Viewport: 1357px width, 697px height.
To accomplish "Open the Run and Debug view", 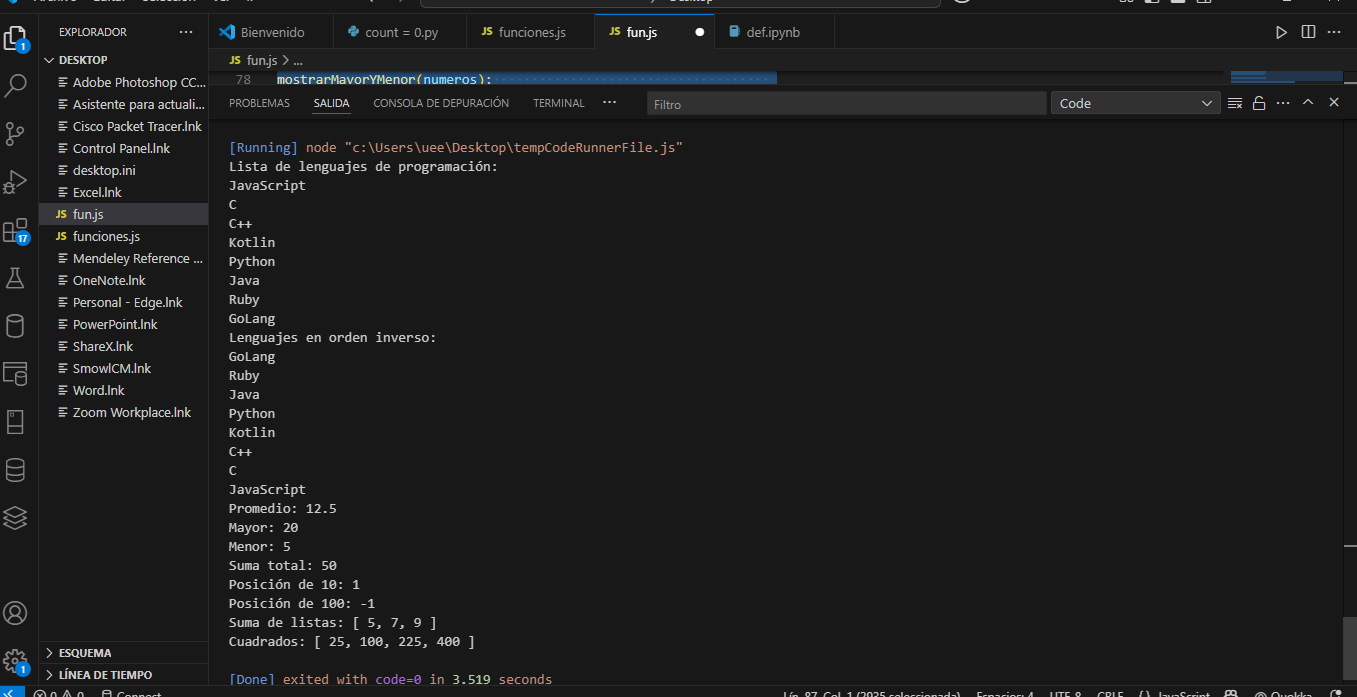I will pos(15,182).
